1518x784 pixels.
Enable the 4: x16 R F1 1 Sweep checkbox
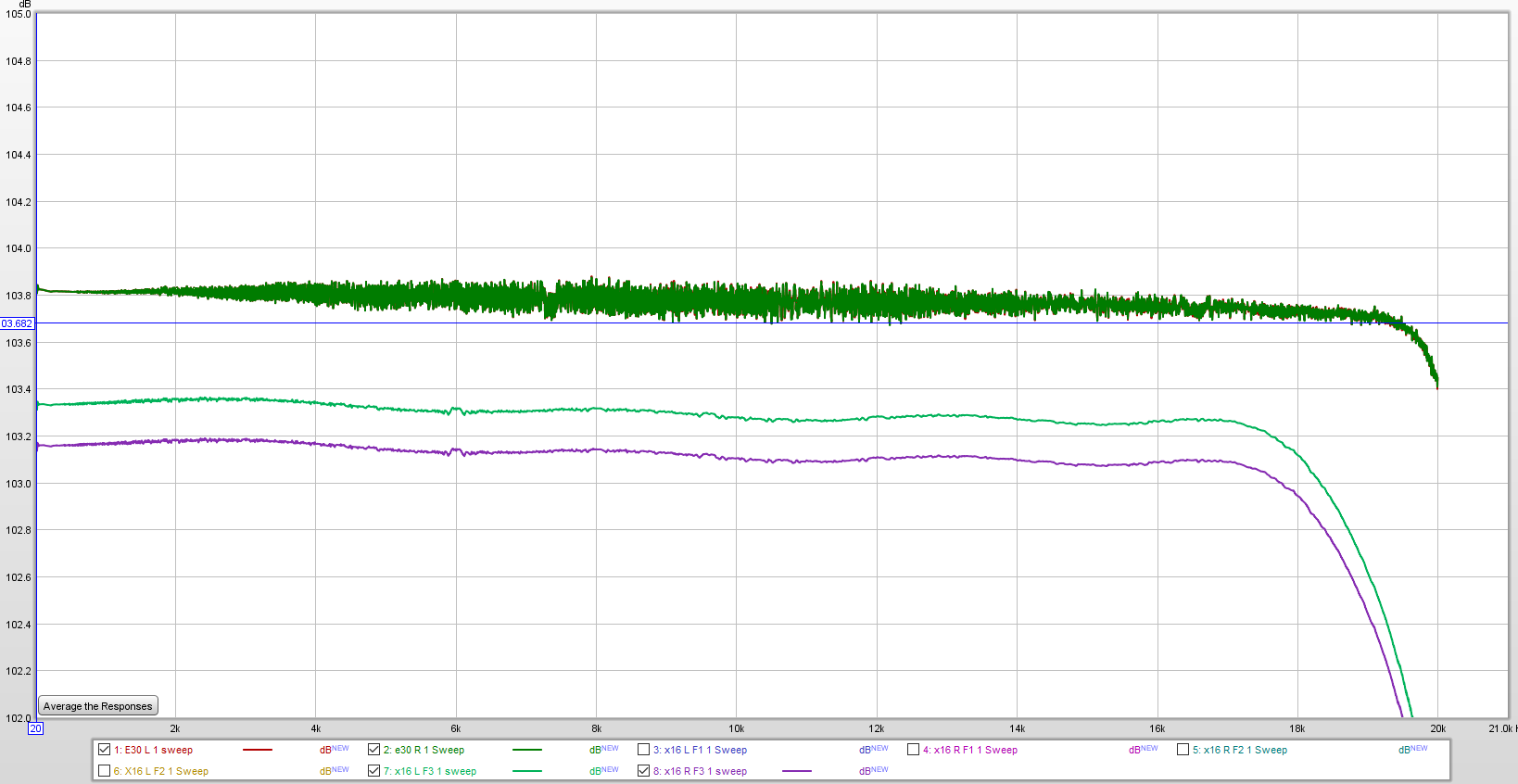pyautogui.click(x=913, y=750)
